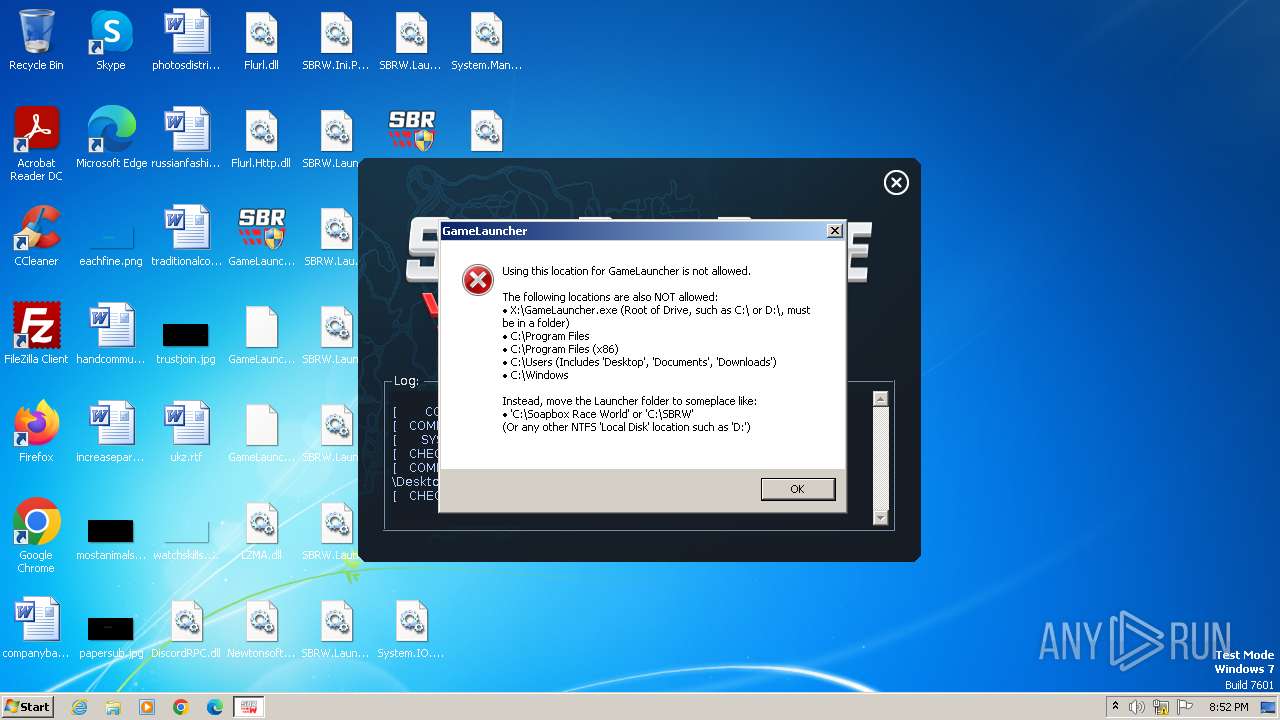Select the companyba... Word document icon

tap(36, 628)
